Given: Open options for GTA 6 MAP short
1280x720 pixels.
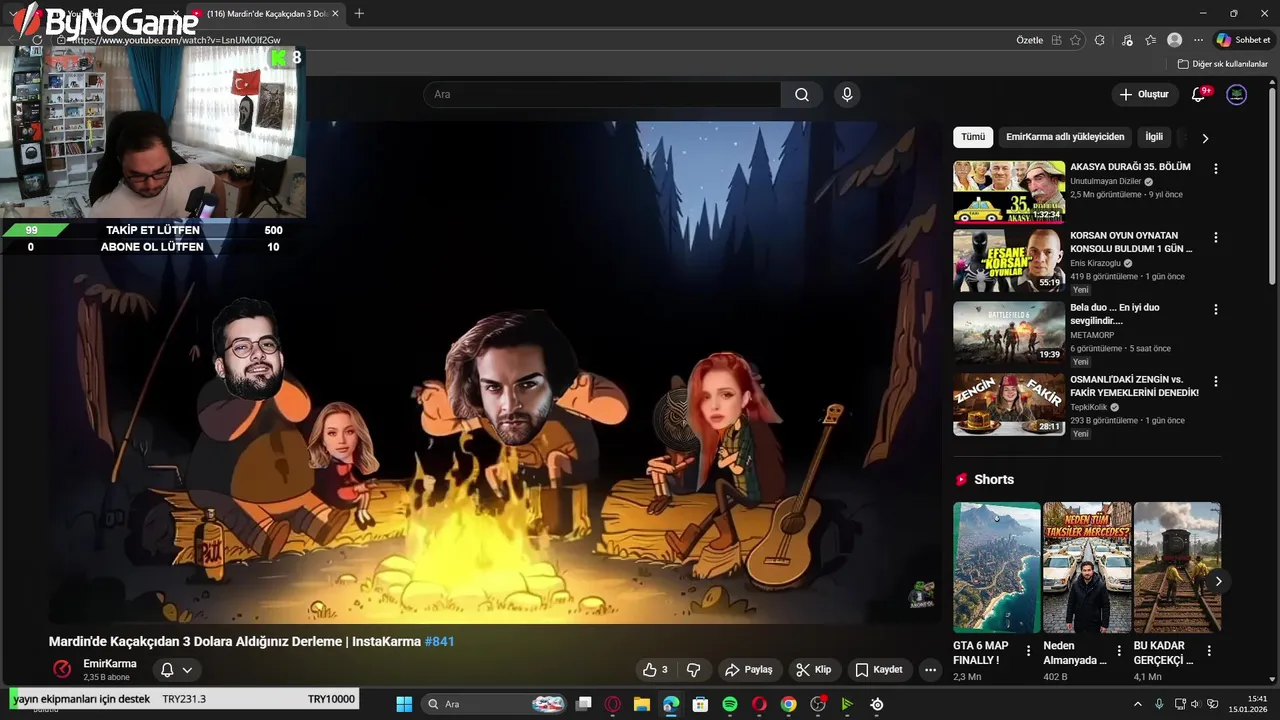Looking at the screenshot, I should pyautogui.click(x=1028, y=651).
